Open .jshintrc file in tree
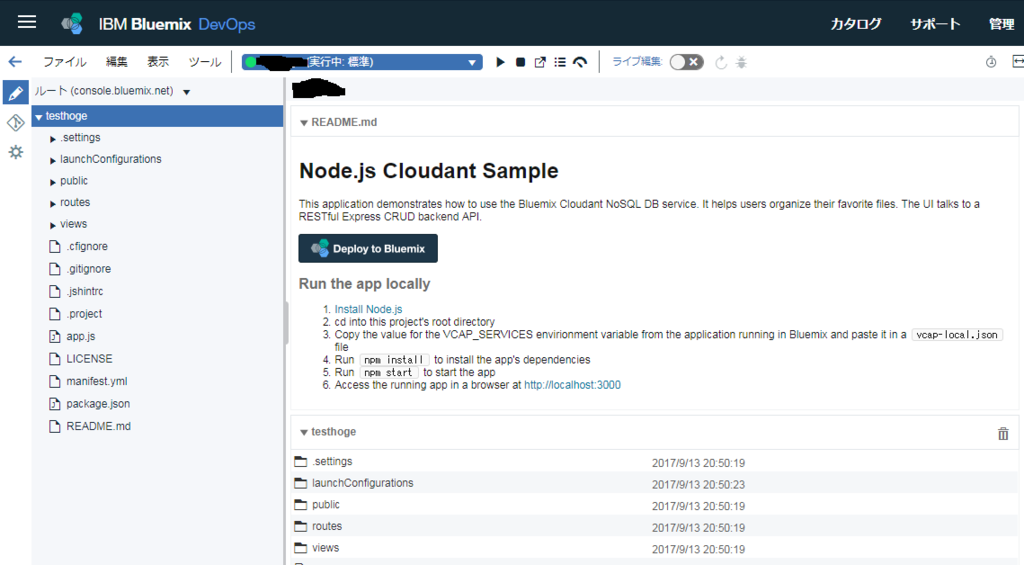This screenshot has width=1024, height=565. coord(84,291)
